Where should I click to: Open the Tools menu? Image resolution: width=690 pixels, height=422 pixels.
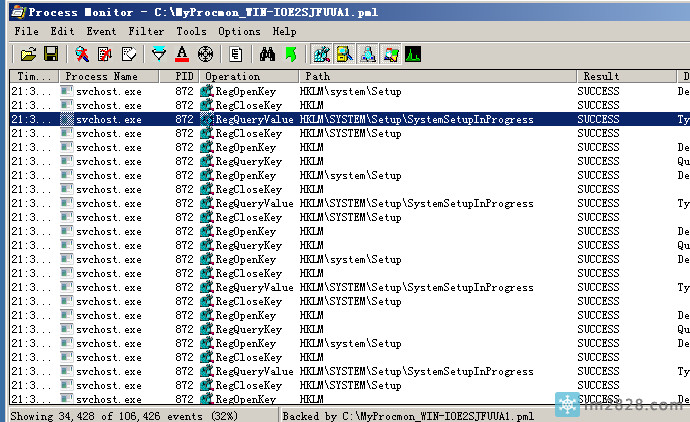click(x=191, y=31)
